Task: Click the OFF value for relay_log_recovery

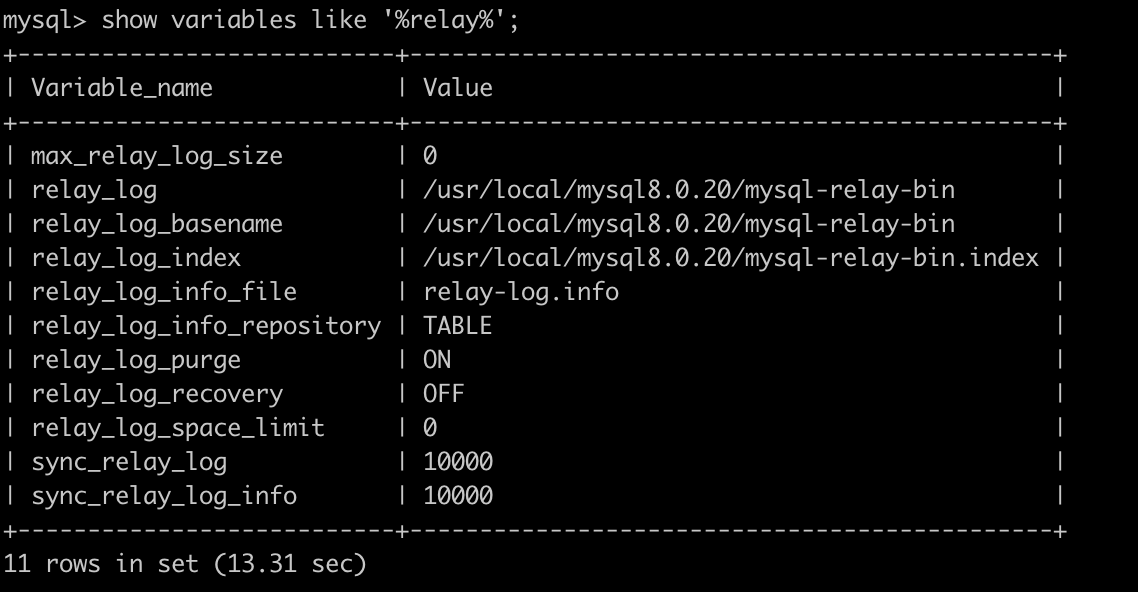Action: point(444,394)
